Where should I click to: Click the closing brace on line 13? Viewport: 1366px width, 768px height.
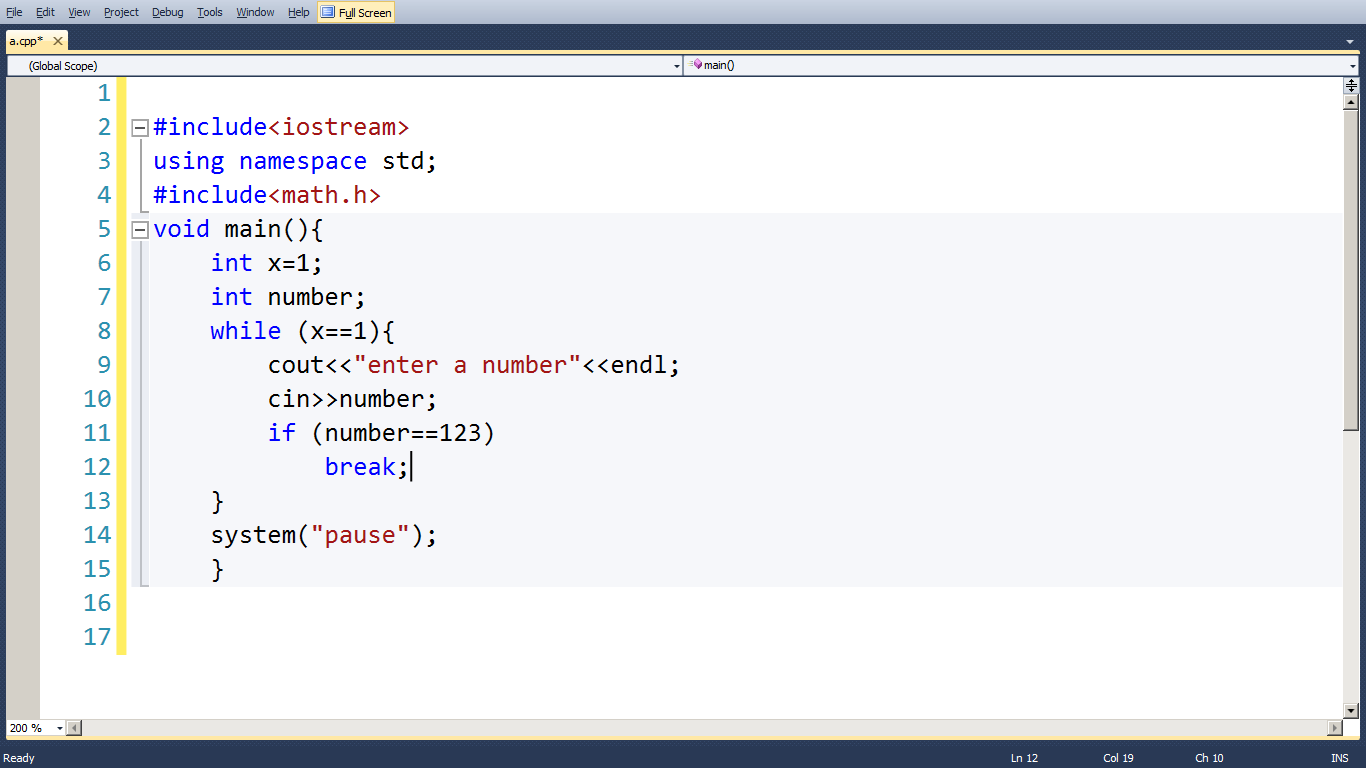tap(218, 502)
